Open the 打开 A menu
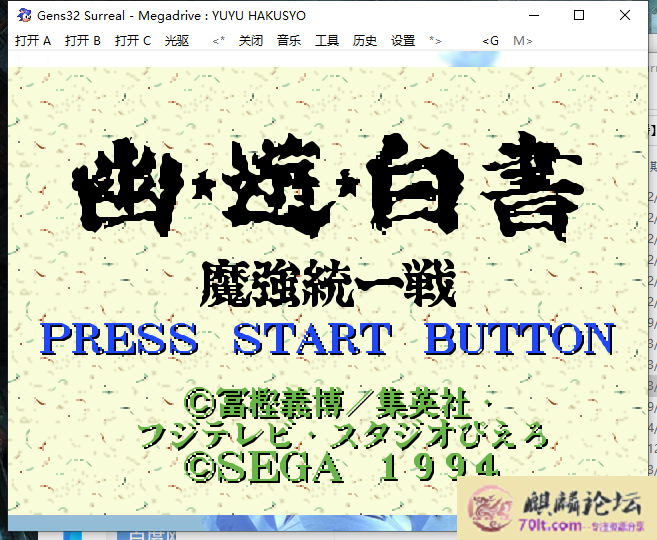 click(x=33, y=41)
